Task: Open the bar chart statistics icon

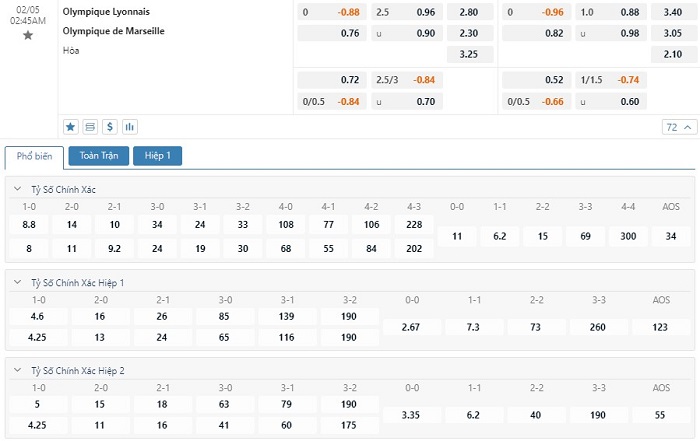Action: pos(130,127)
